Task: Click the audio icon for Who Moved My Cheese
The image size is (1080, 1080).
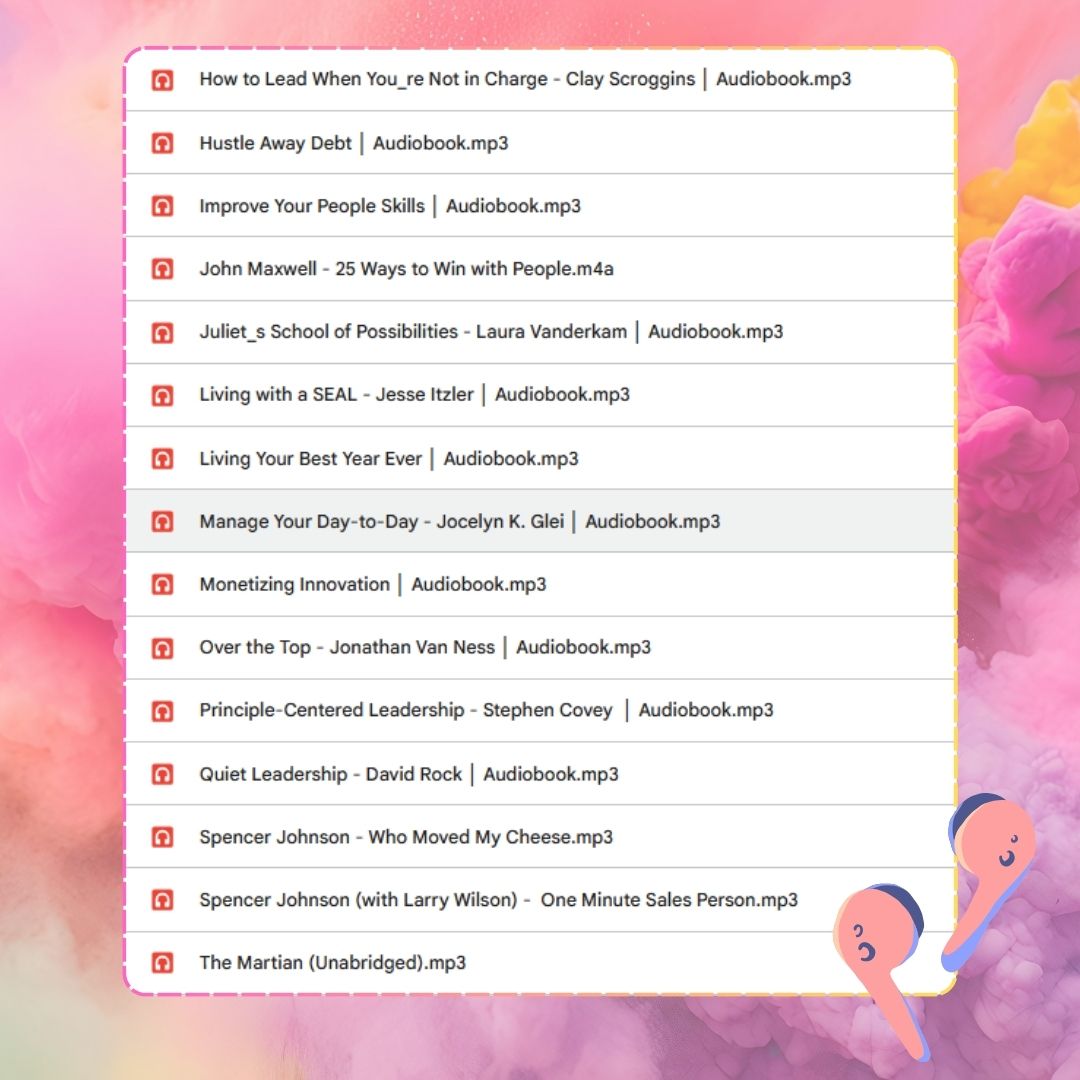Action: pos(162,838)
